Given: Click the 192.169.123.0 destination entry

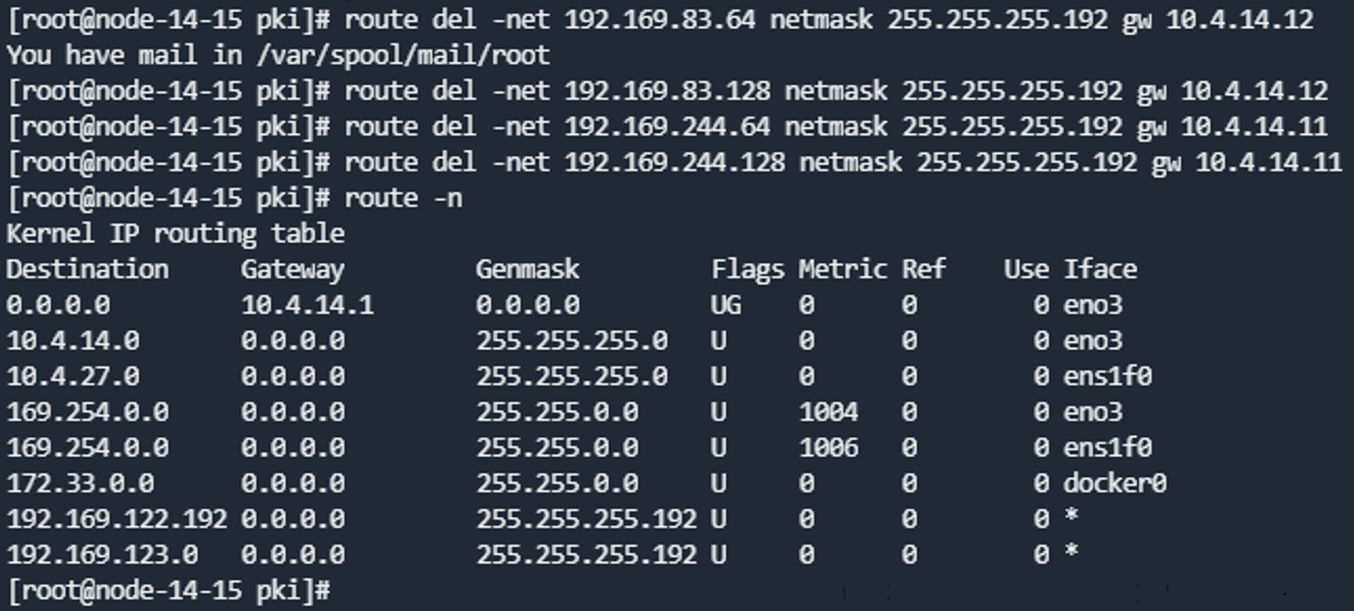Looking at the screenshot, I should click(102, 554).
